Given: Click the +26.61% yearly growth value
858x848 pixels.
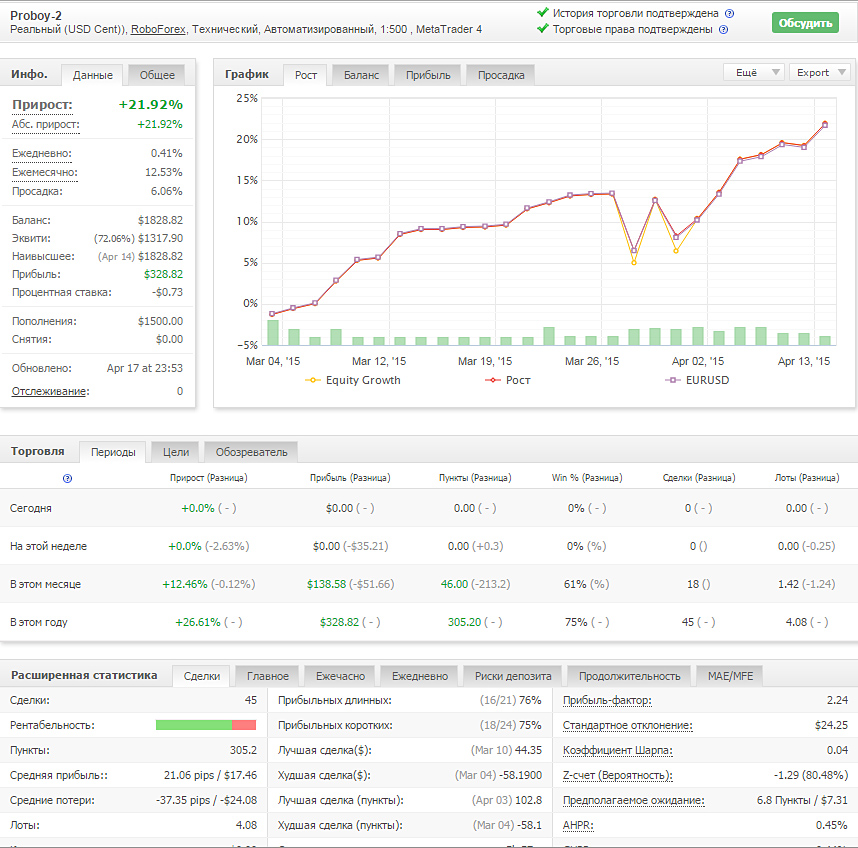Looking at the screenshot, I should tap(198, 622).
